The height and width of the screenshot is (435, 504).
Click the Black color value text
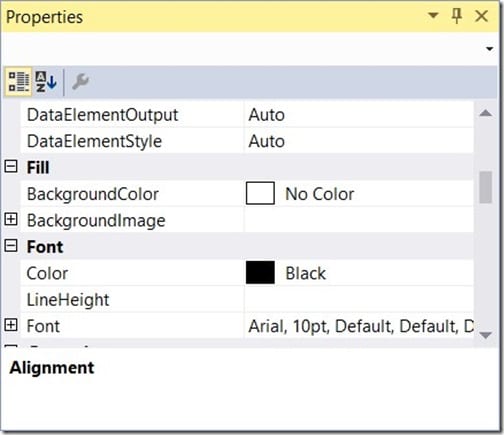tap(305, 273)
